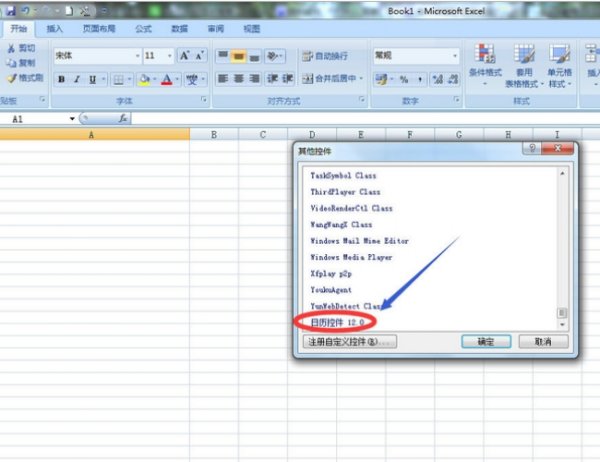
Task: Click the Cut (剪切) icon
Action: pyautogui.click(x=25, y=47)
